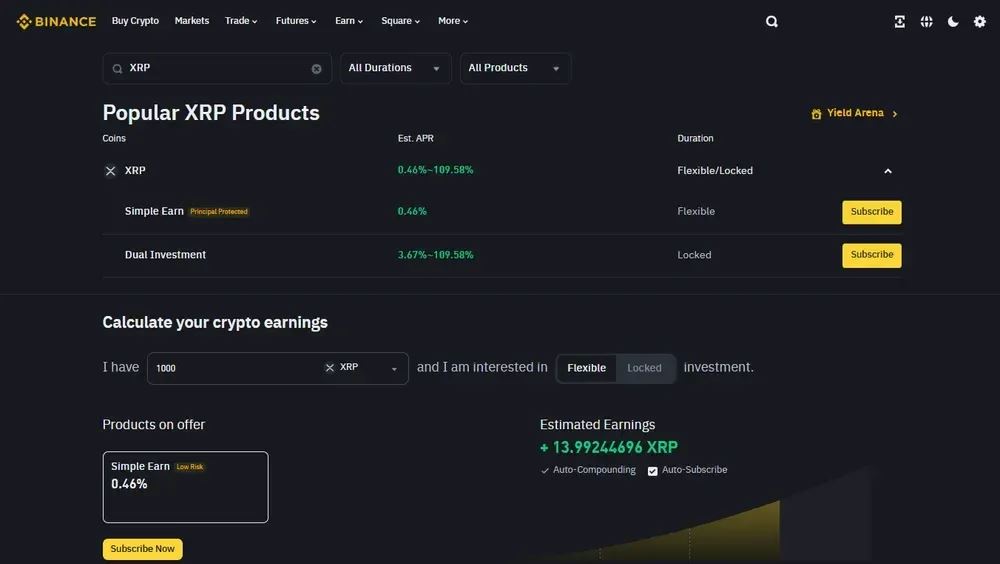Screen dimensions: 1000x564
Task: Click the app download icon in header
Action: pos(900,21)
